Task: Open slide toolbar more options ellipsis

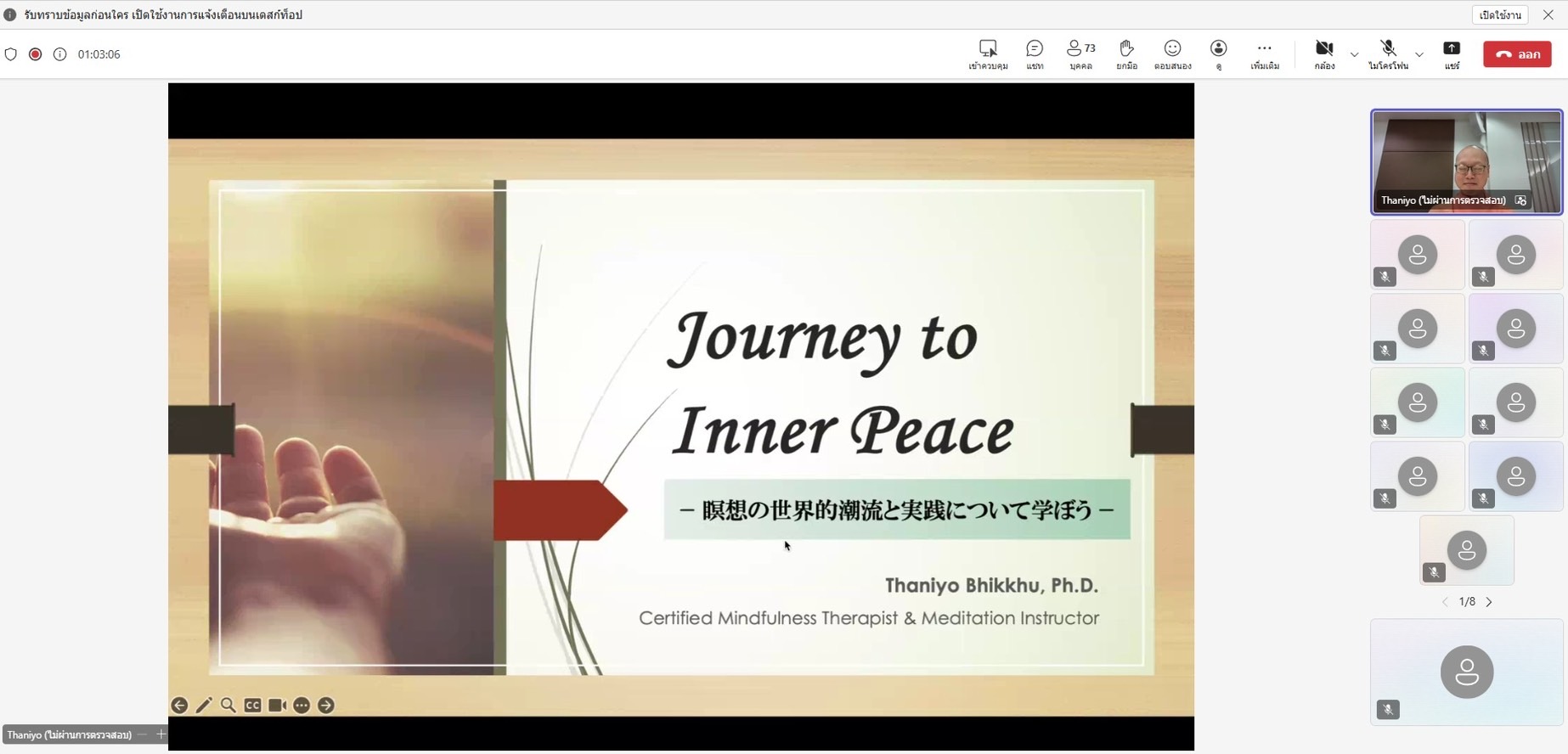Action: (x=302, y=706)
